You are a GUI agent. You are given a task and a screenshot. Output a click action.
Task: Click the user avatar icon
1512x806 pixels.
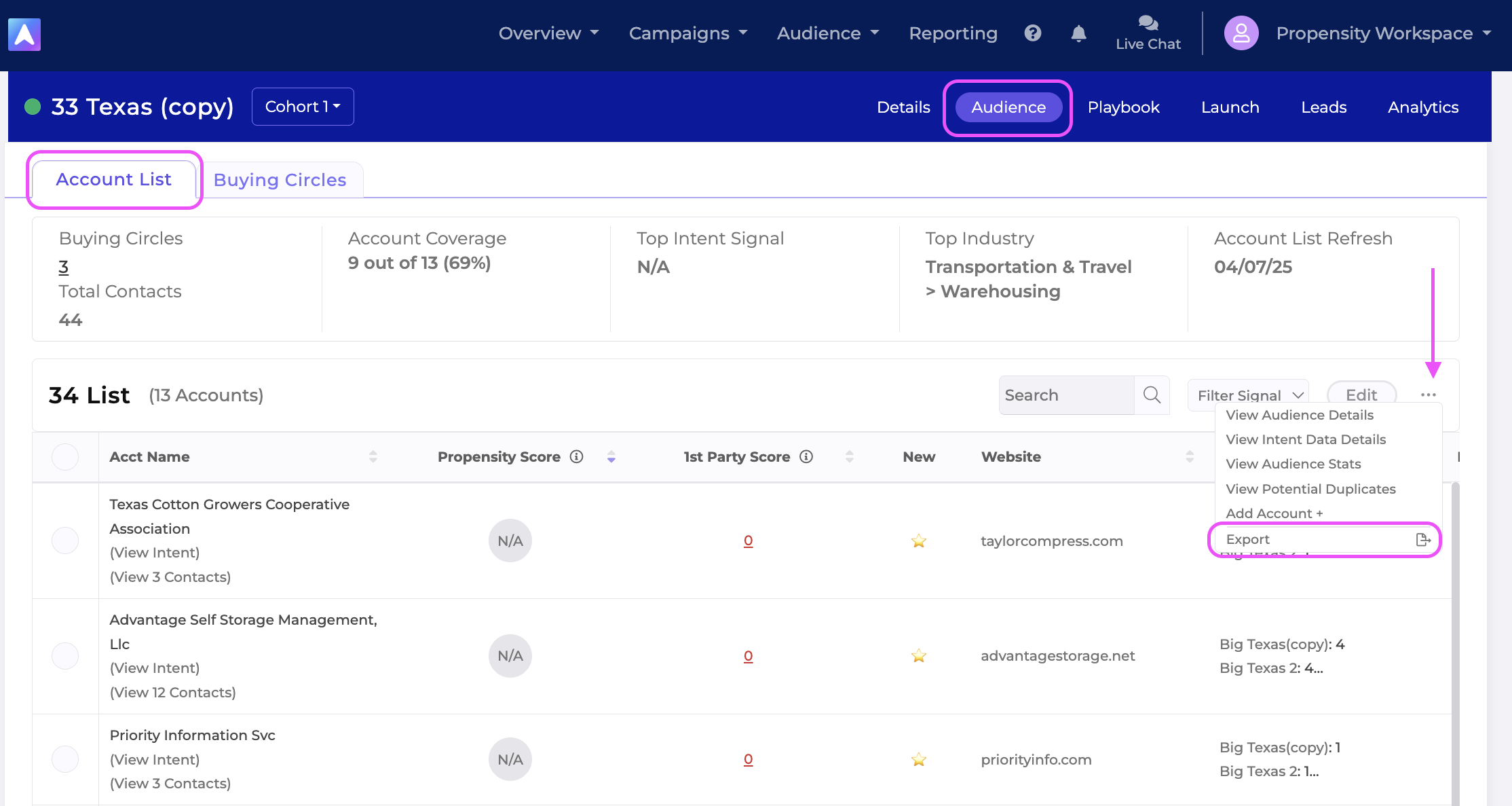1241,33
